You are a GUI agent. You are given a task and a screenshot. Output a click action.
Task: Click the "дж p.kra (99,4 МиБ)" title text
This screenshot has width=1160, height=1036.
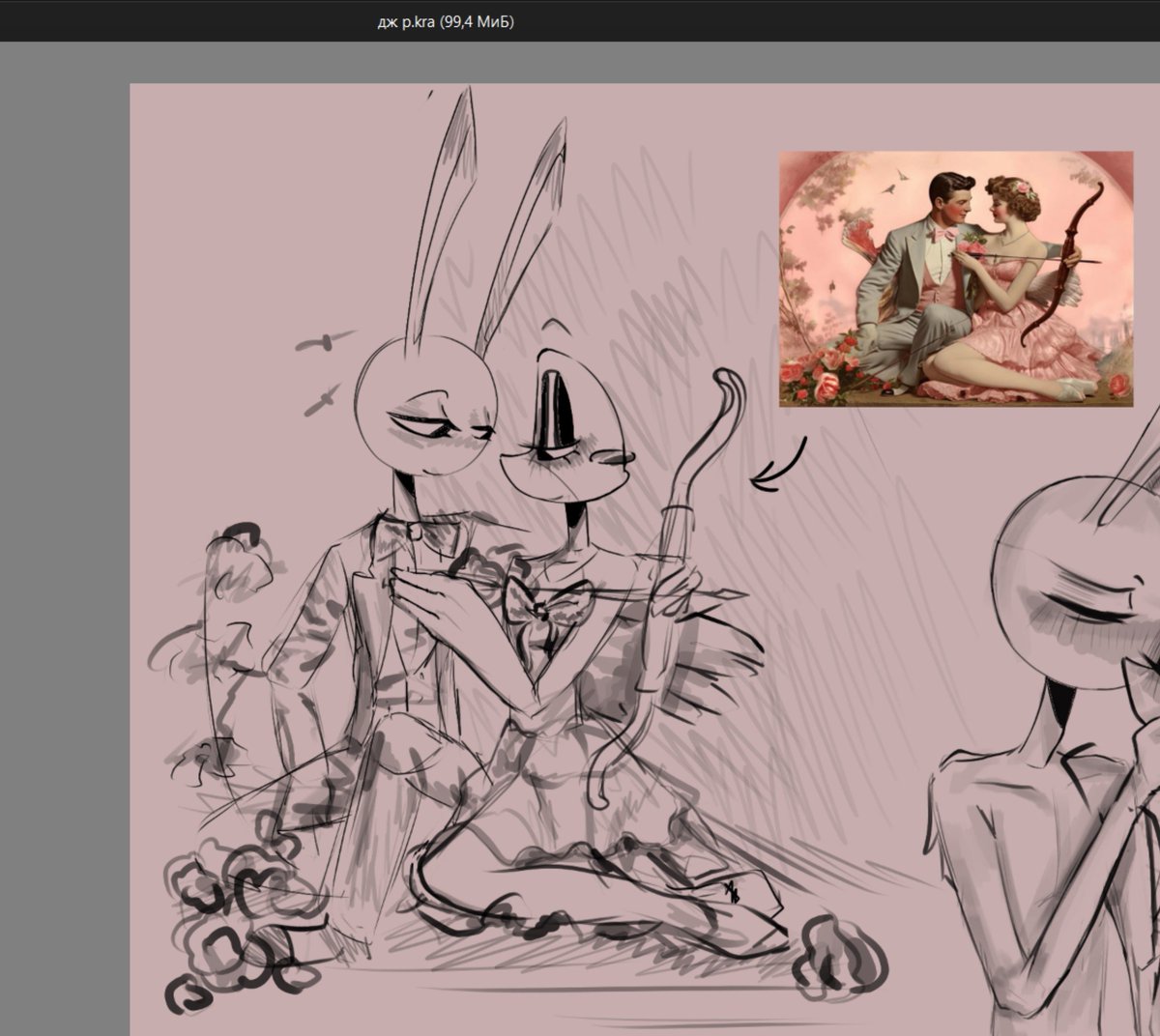[446, 21]
